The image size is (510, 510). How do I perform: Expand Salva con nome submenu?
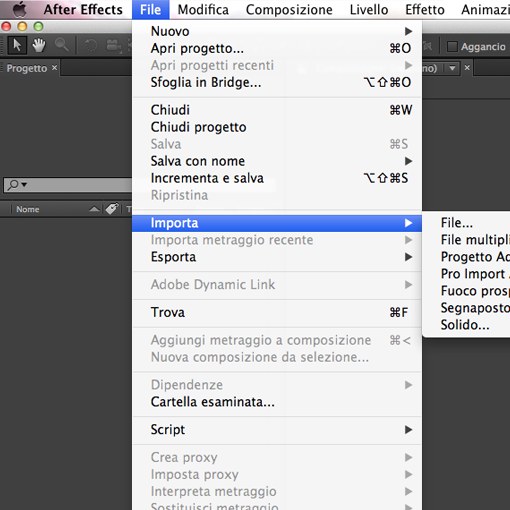(x=277, y=161)
